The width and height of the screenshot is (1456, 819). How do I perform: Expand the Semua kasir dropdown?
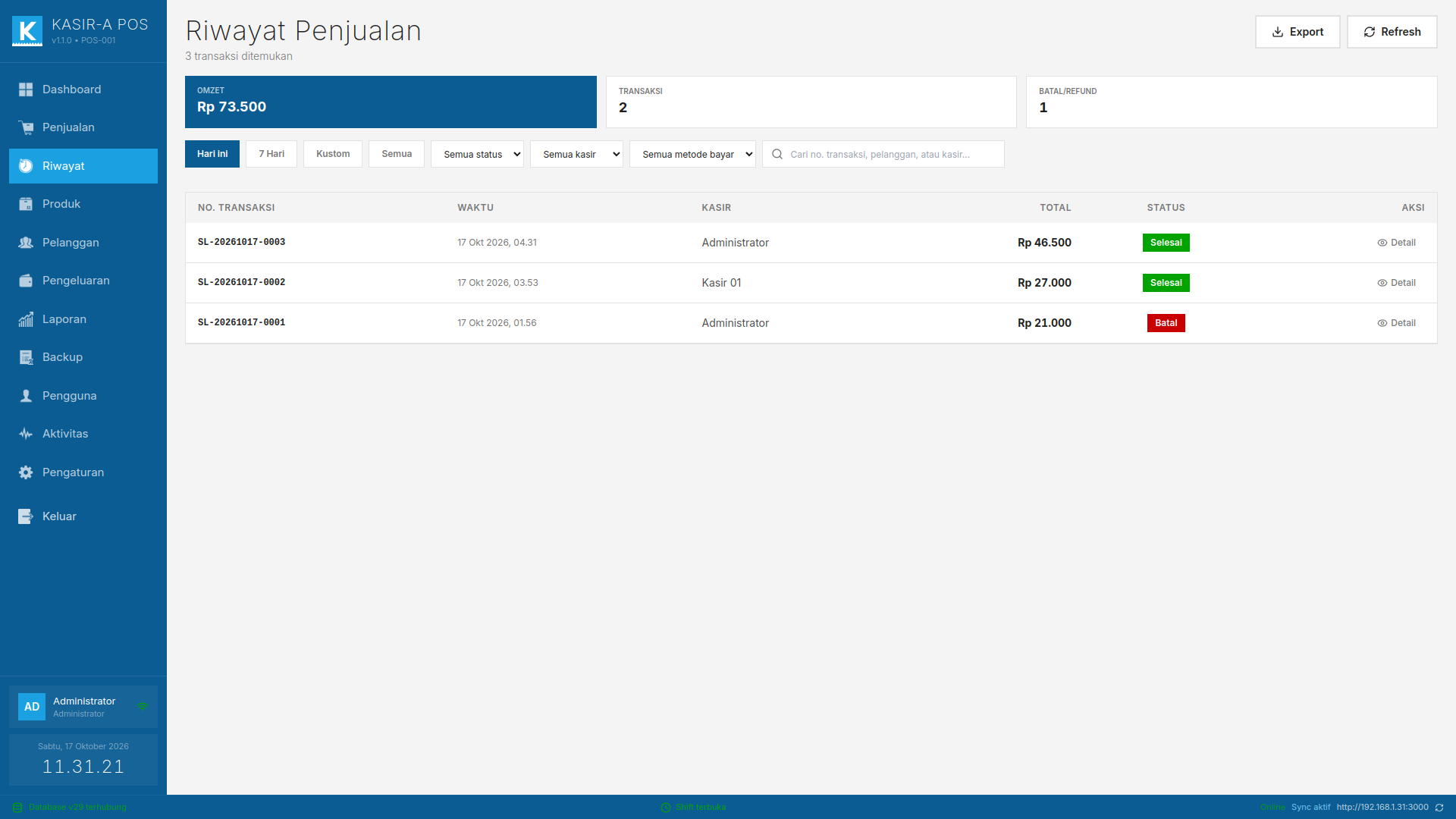576,154
